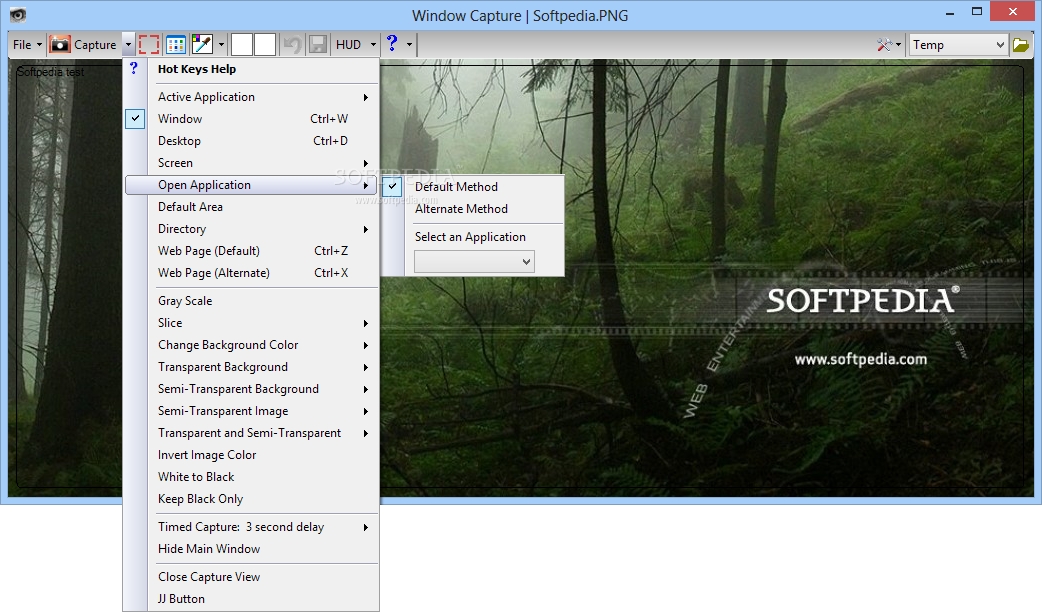Click the floppy disk save icon
The height and width of the screenshot is (612, 1042).
click(x=318, y=45)
